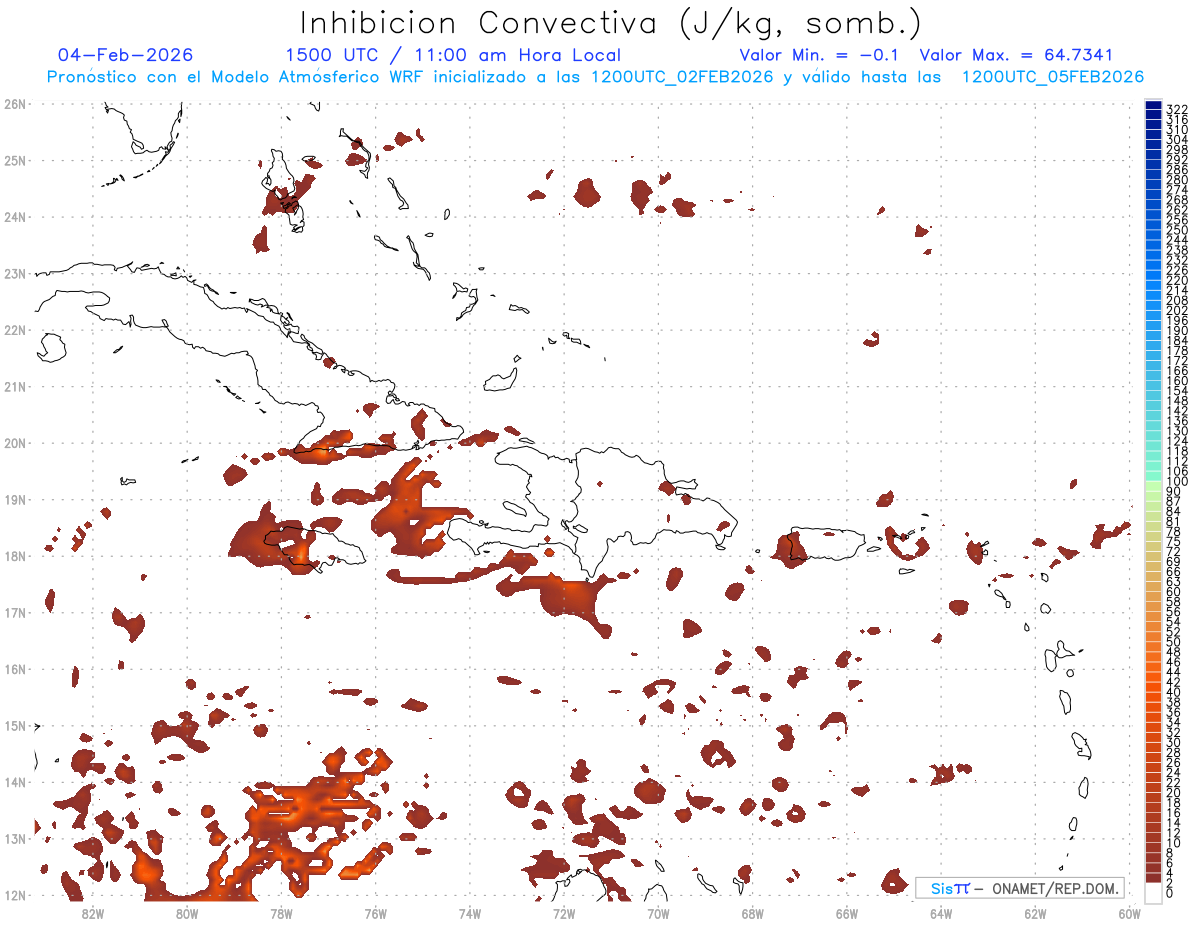Select the date text '04-Feb-2026'

coord(126,55)
